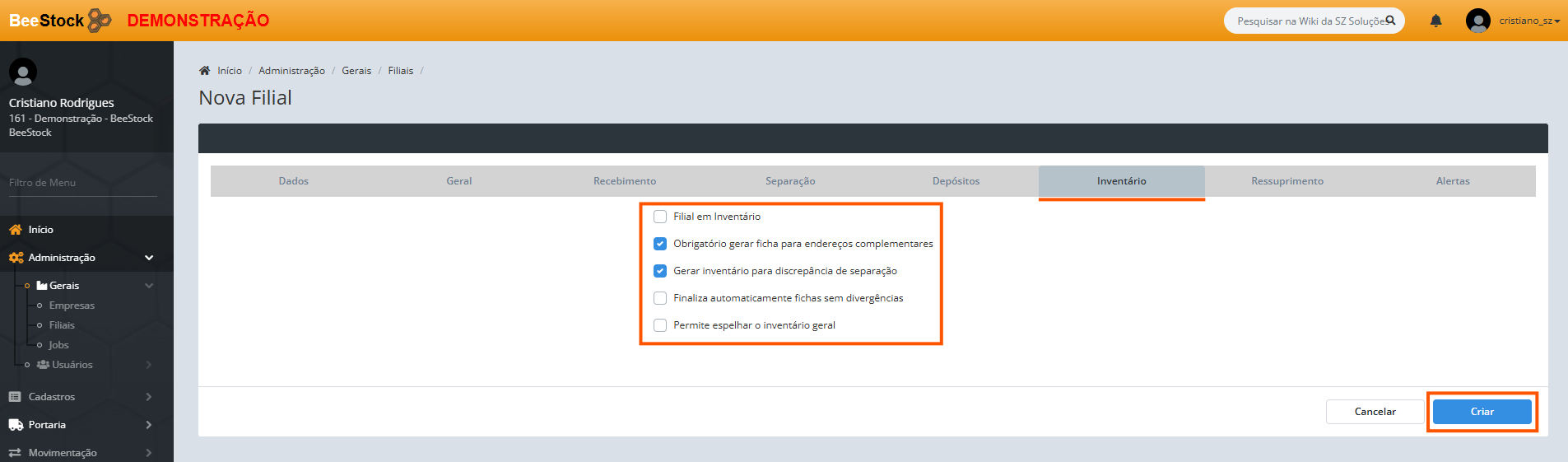Click the home icon in the breadcrumb
The height and width of the screenshot is (462, 1568).
tap(205, 71)
